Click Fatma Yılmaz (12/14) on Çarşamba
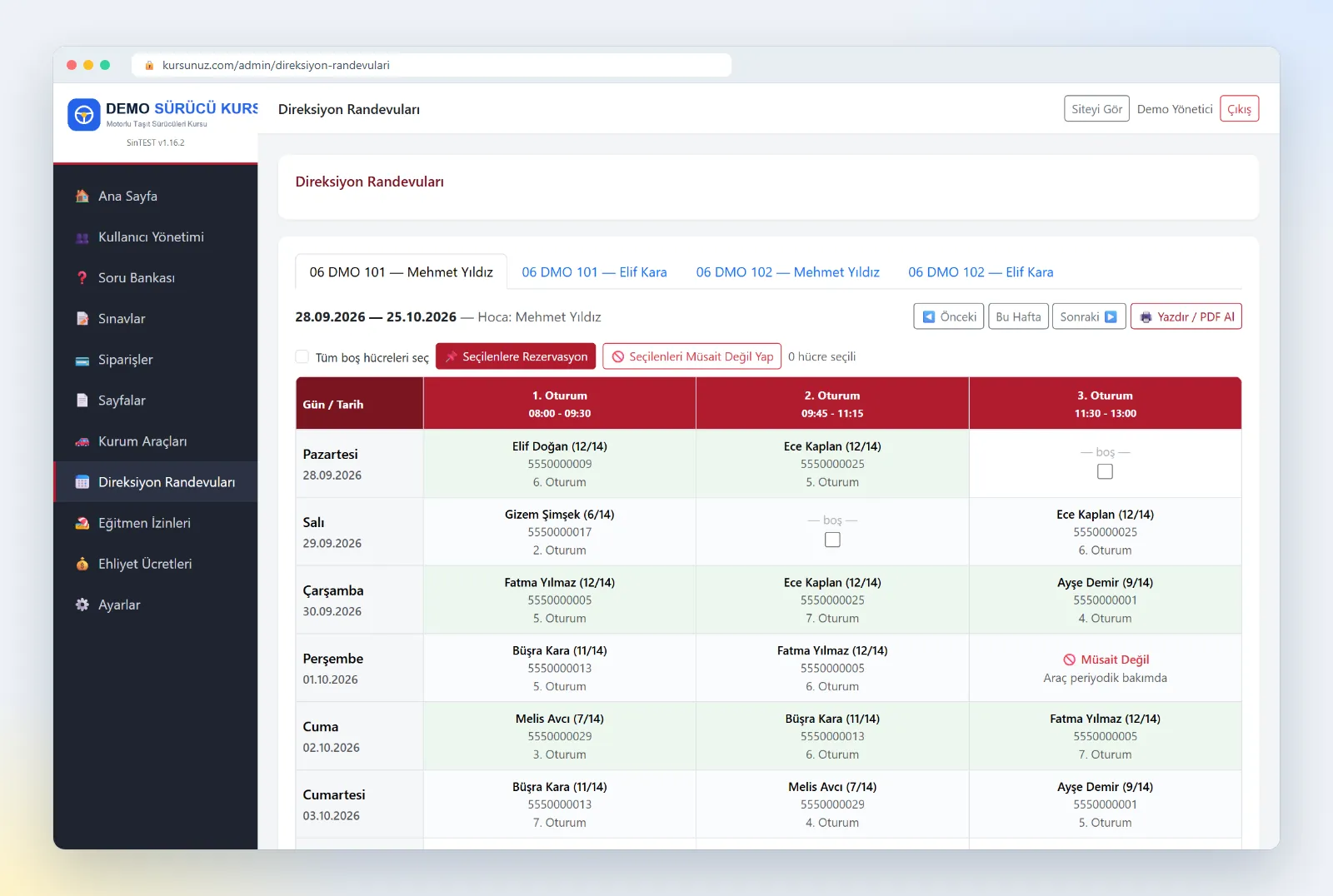Image resolution: width=1333 pixels, height=896 pixels. click(x=560, y=600)
